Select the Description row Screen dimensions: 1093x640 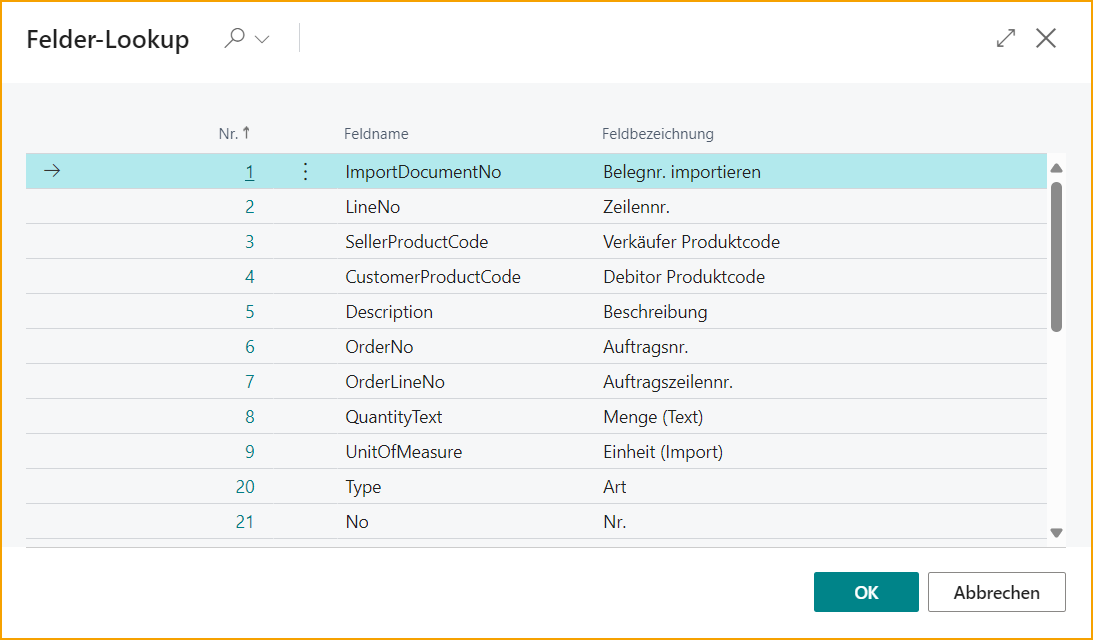(389, 311)
